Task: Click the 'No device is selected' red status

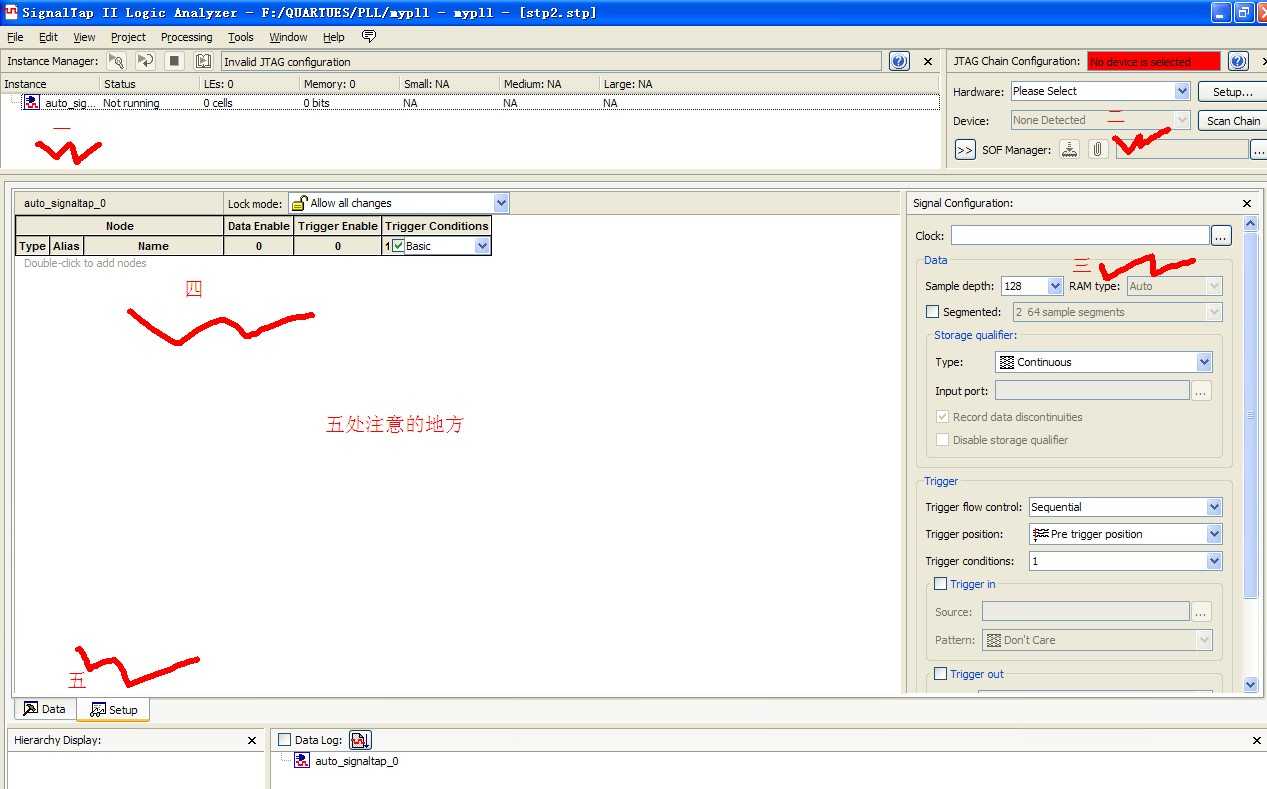Action: 1154,62
